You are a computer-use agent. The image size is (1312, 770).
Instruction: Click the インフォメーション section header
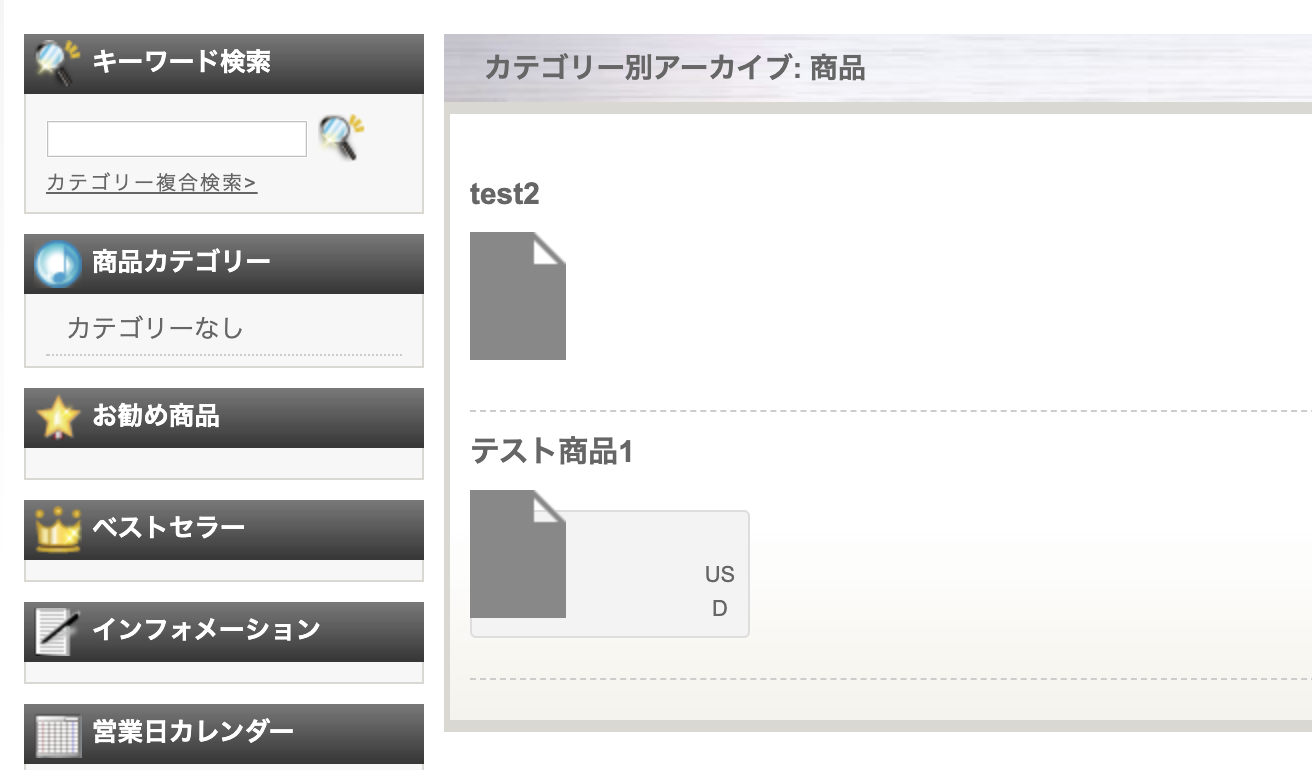[x=224, y=632]
